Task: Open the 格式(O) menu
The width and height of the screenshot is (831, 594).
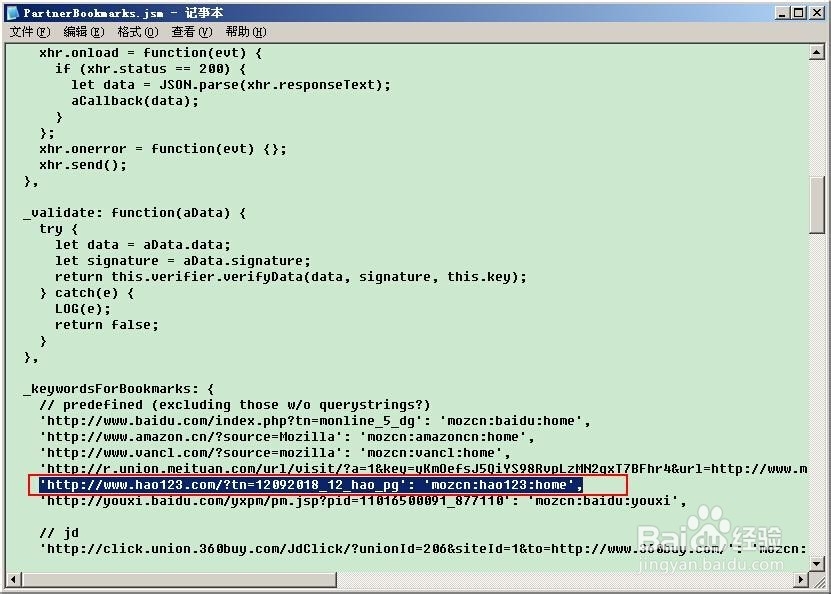Action: click(x=138, y=32)
